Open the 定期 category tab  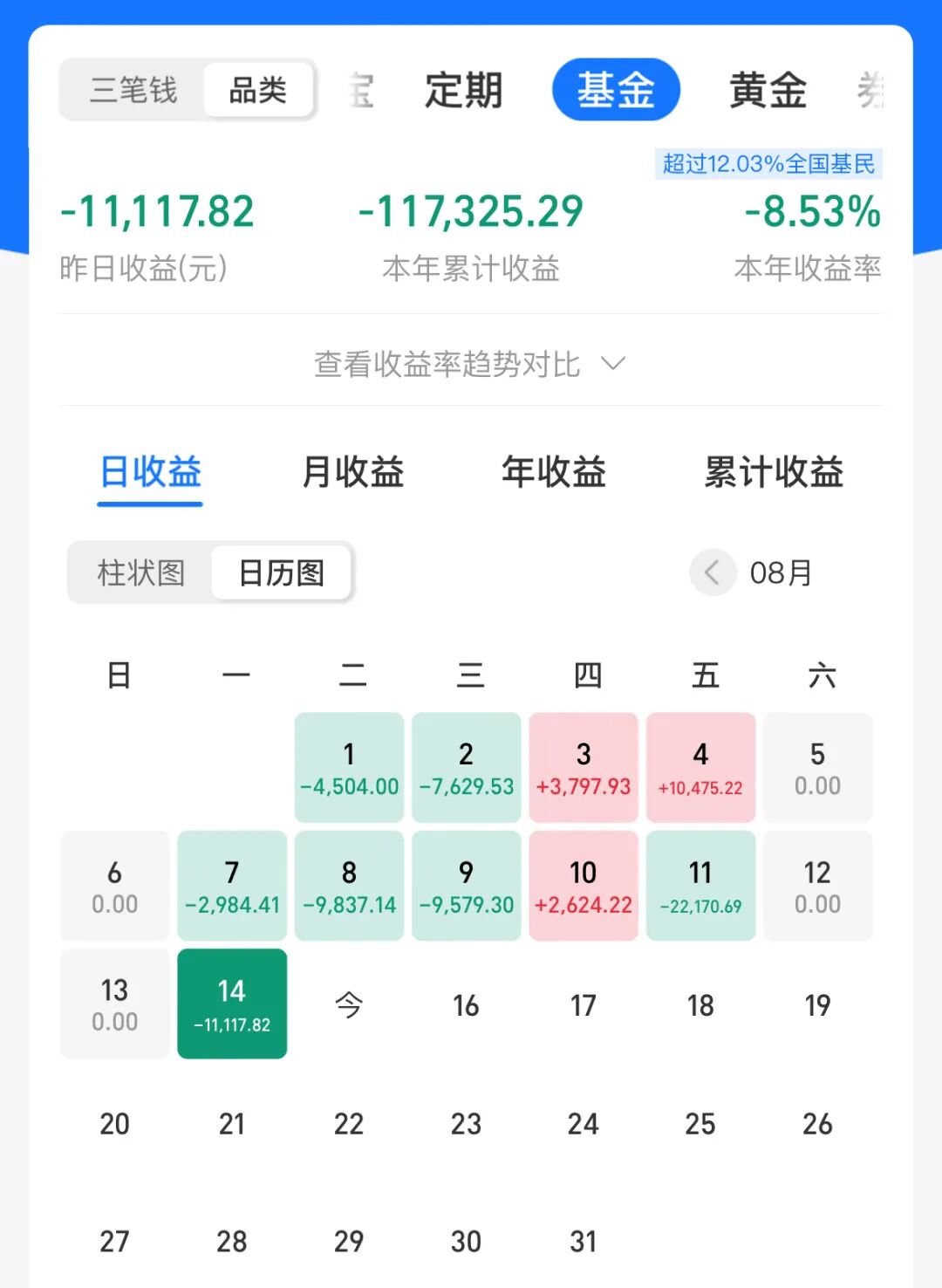pos(464,90)
